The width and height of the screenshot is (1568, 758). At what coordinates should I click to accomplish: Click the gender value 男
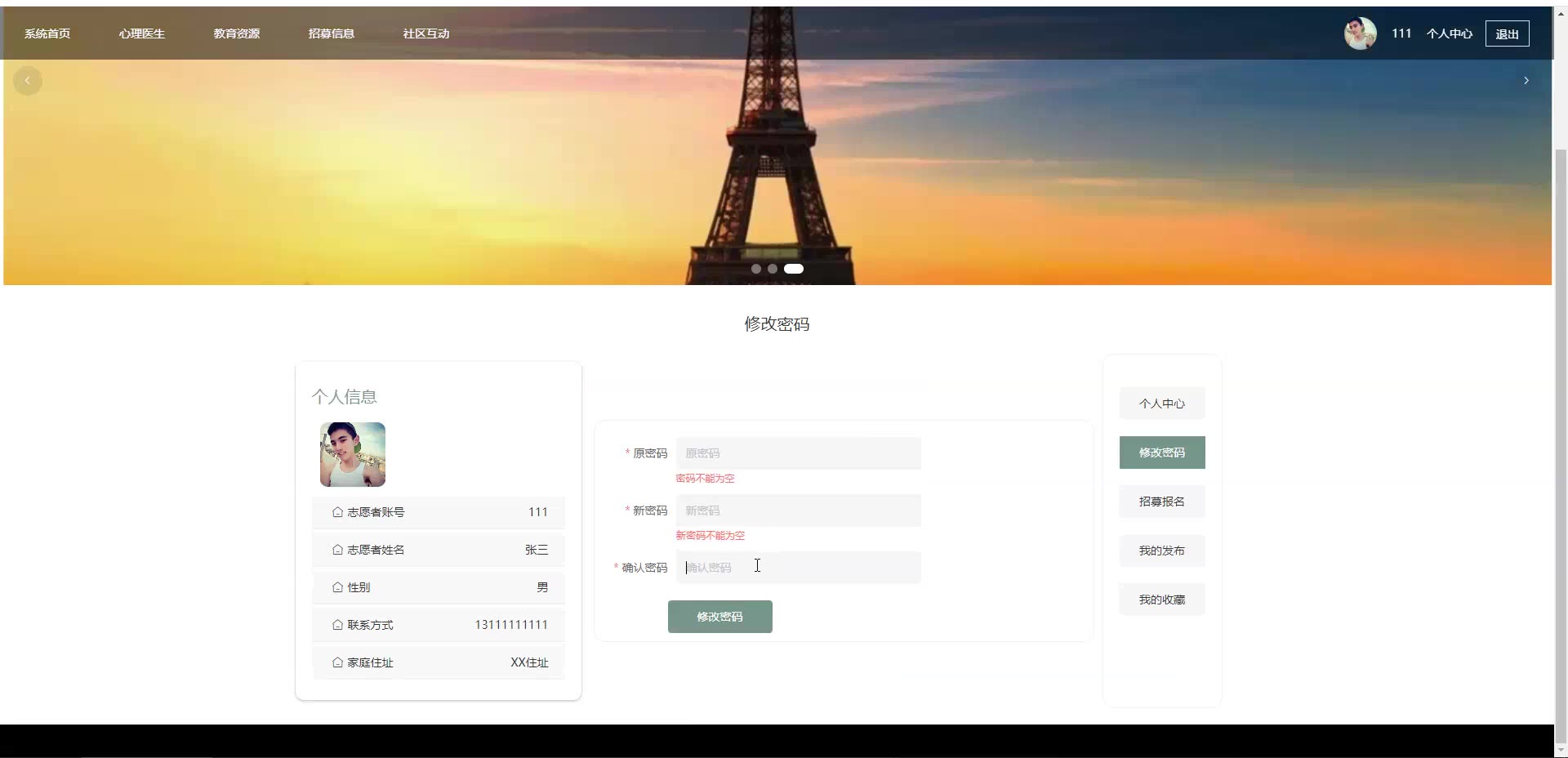[x=542, y=587]
